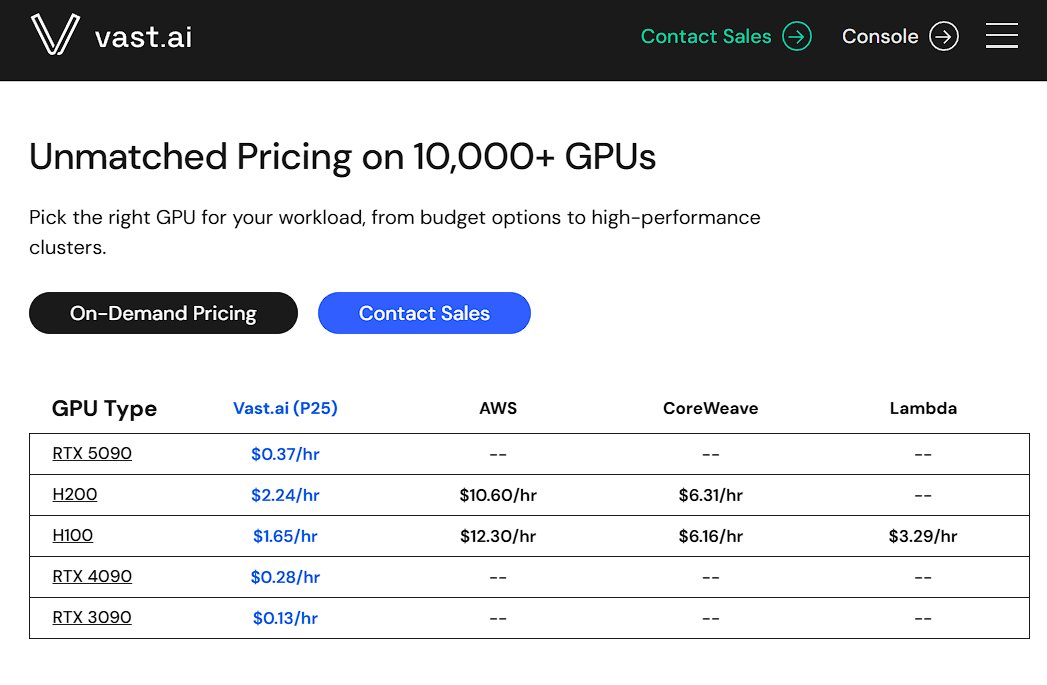Go to Console from the header
Viewport: 1047px width, 685px height.
coord(880,37)
